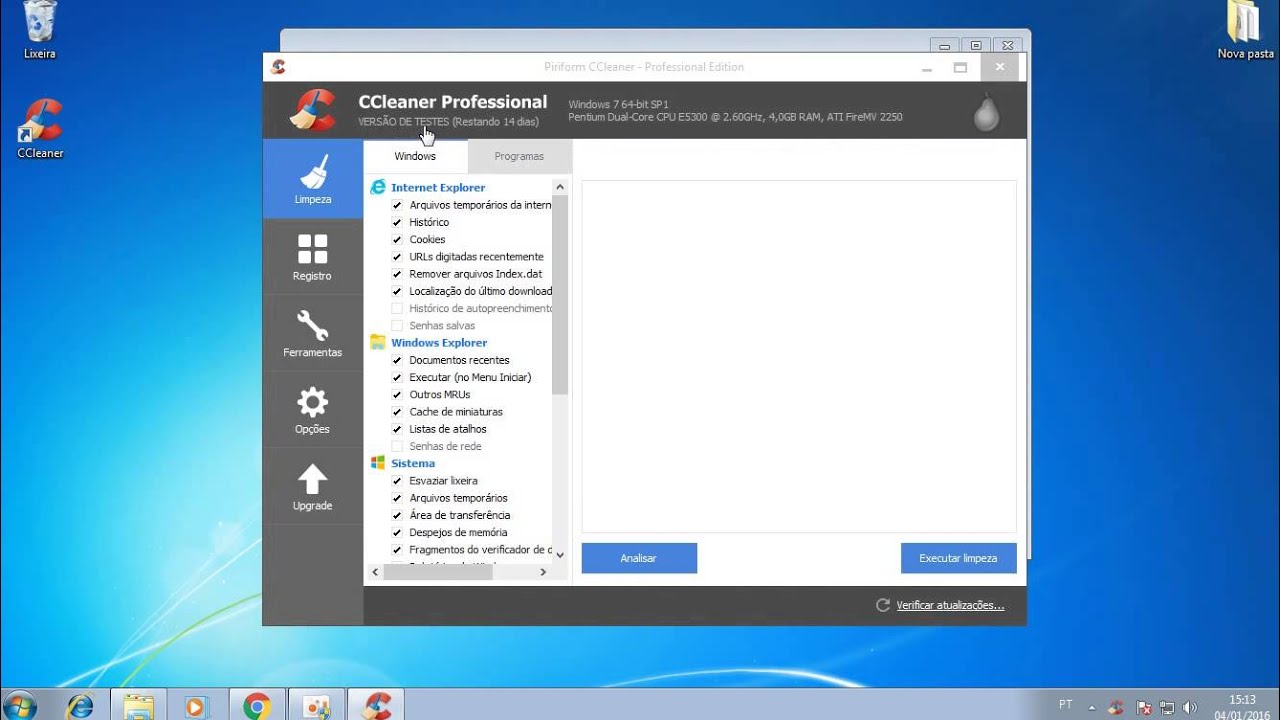Switch to the Windows tab

(x=415, y=156)
